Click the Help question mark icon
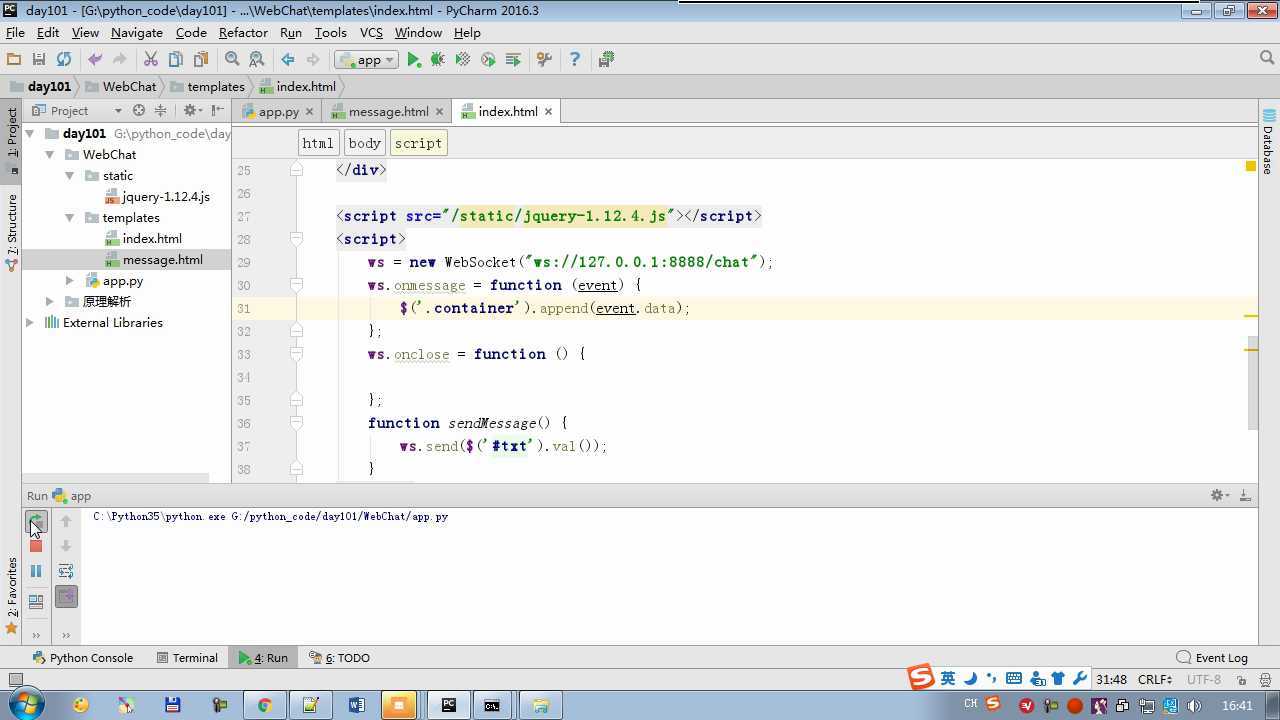This screenshot has height=720, width=1280. point(574,60)
